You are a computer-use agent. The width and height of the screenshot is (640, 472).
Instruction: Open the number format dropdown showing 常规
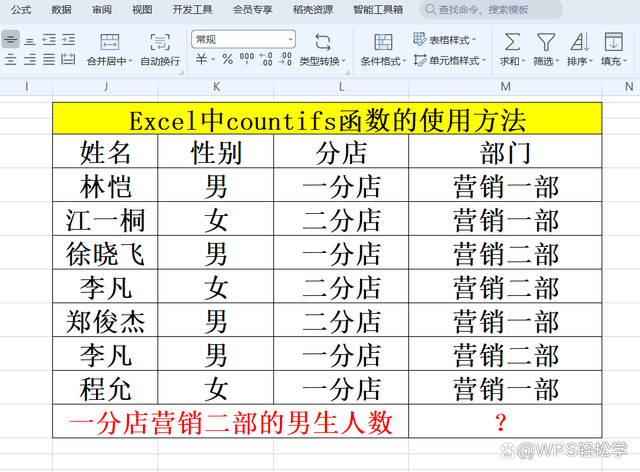pyautogui.click(x=243, y=39)
